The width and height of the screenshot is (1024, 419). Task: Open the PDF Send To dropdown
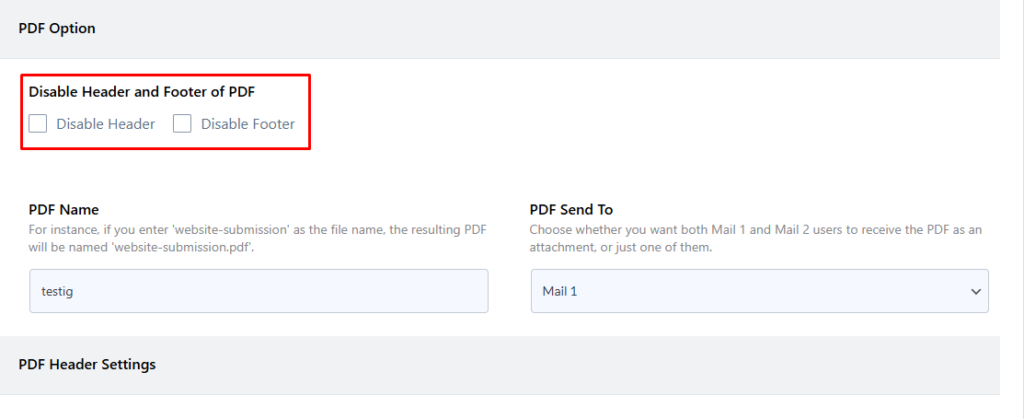760,291
